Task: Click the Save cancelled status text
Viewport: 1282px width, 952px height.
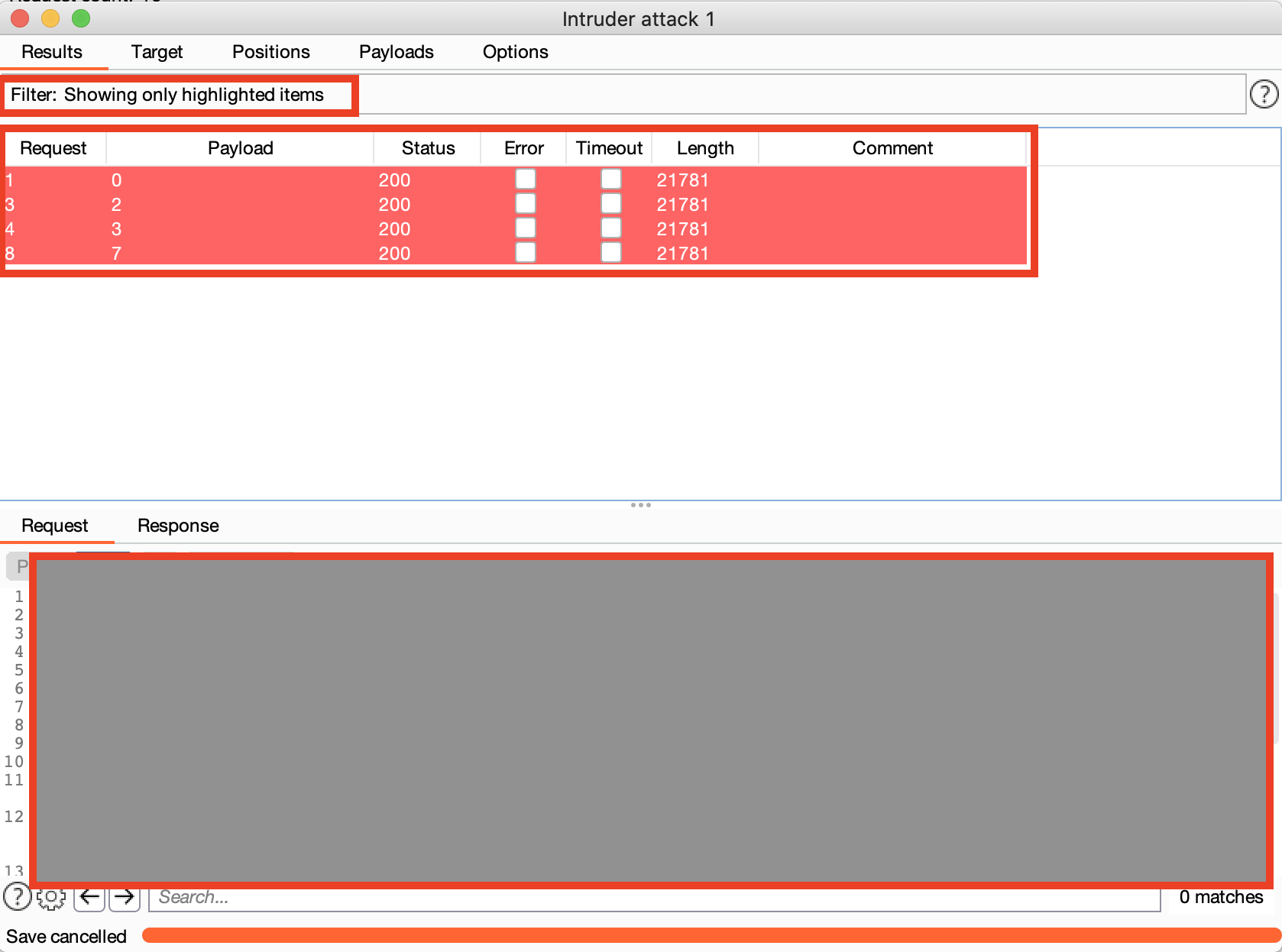Action: coord(66,937)
